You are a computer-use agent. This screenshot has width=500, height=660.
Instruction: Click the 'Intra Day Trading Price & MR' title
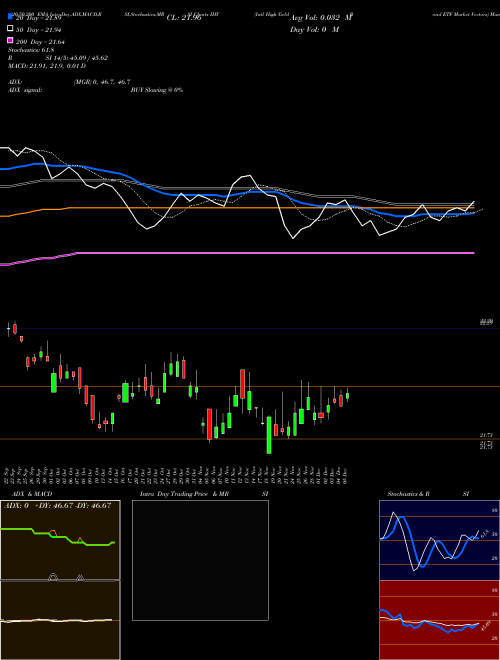pyautogui.click(x=184, y=494)
